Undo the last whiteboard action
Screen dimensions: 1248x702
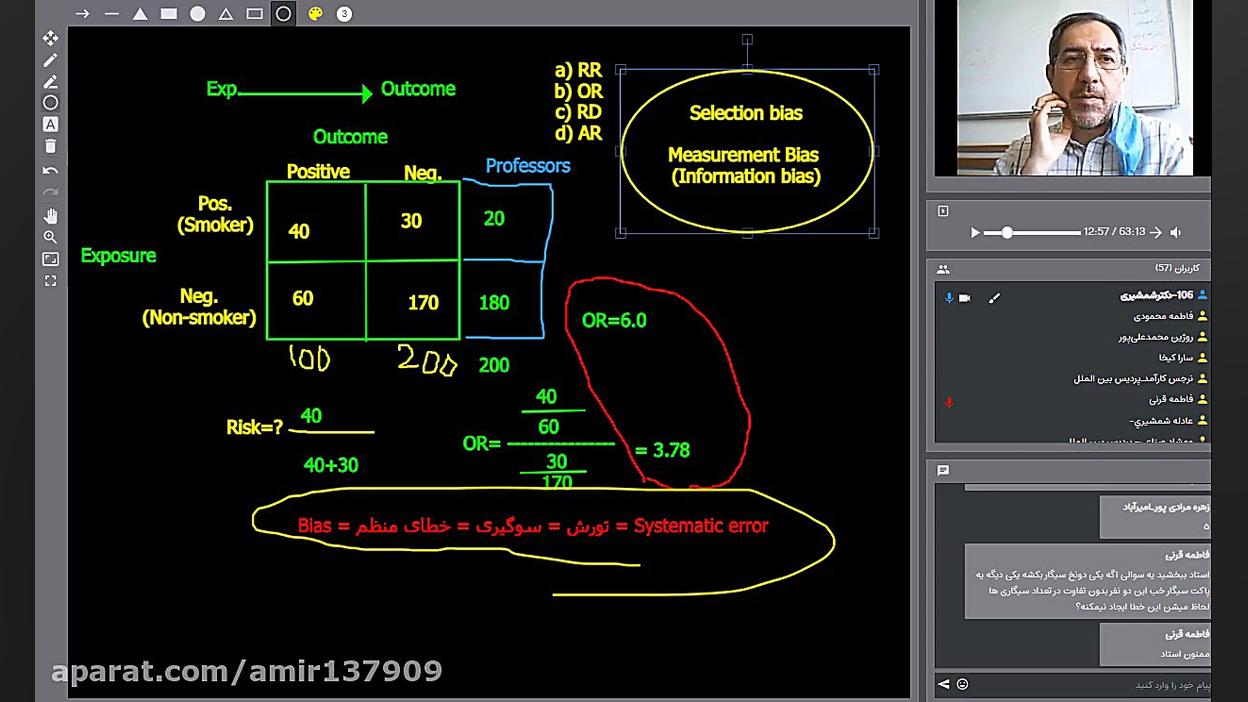click(x=50, y=171)
